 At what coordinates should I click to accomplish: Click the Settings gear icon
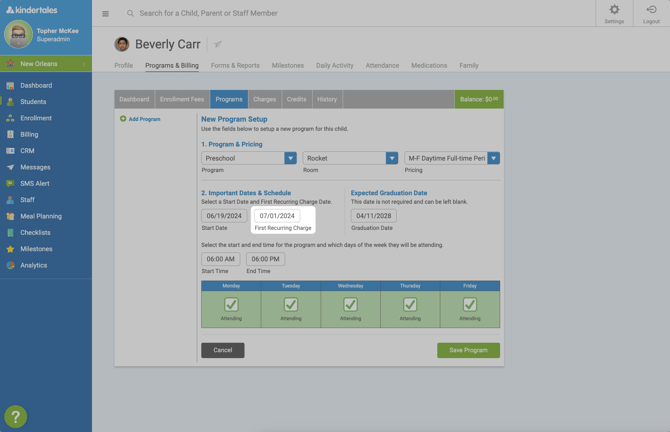pyautogui.click(x=614, y=10)
